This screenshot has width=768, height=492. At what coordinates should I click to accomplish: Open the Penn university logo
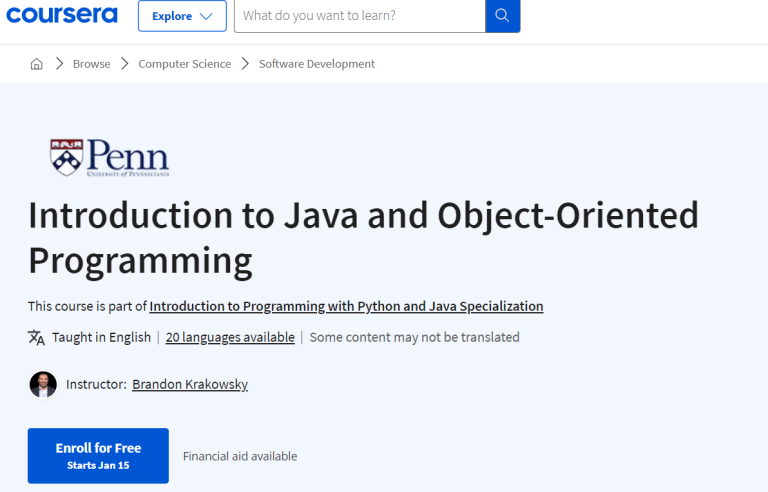tap(109, 158)
